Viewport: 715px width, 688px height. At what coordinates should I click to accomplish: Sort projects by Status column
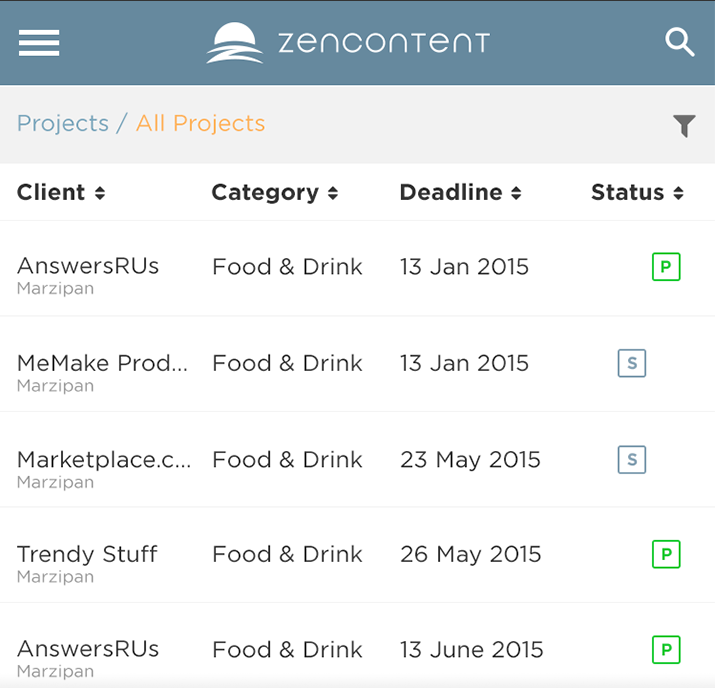click(637, 193)
